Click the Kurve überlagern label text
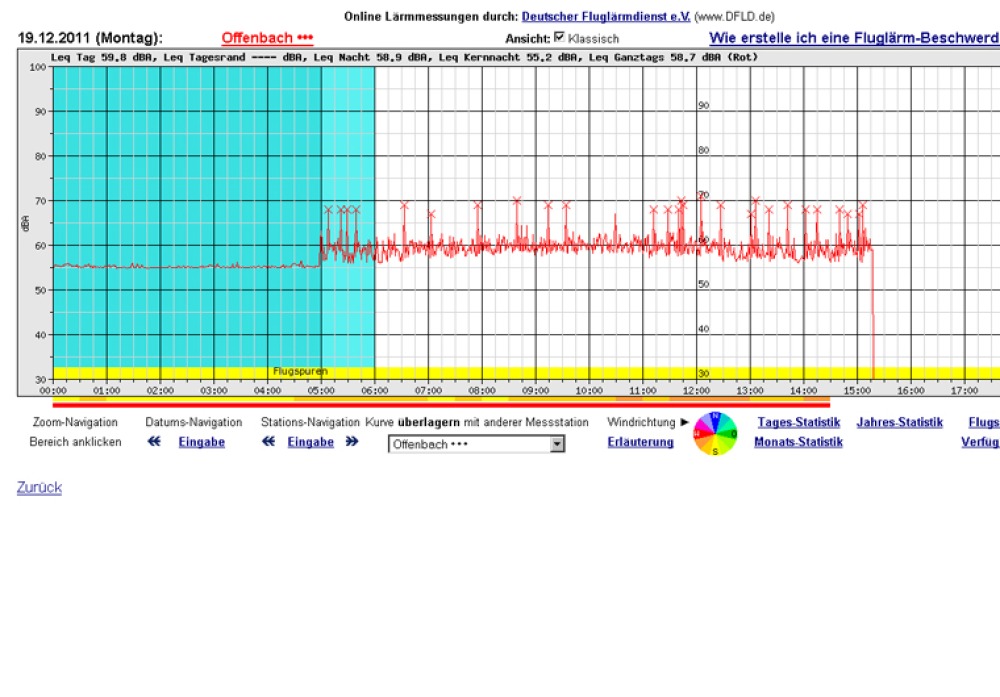This screenshot has height=697, width=1000. 476,422
